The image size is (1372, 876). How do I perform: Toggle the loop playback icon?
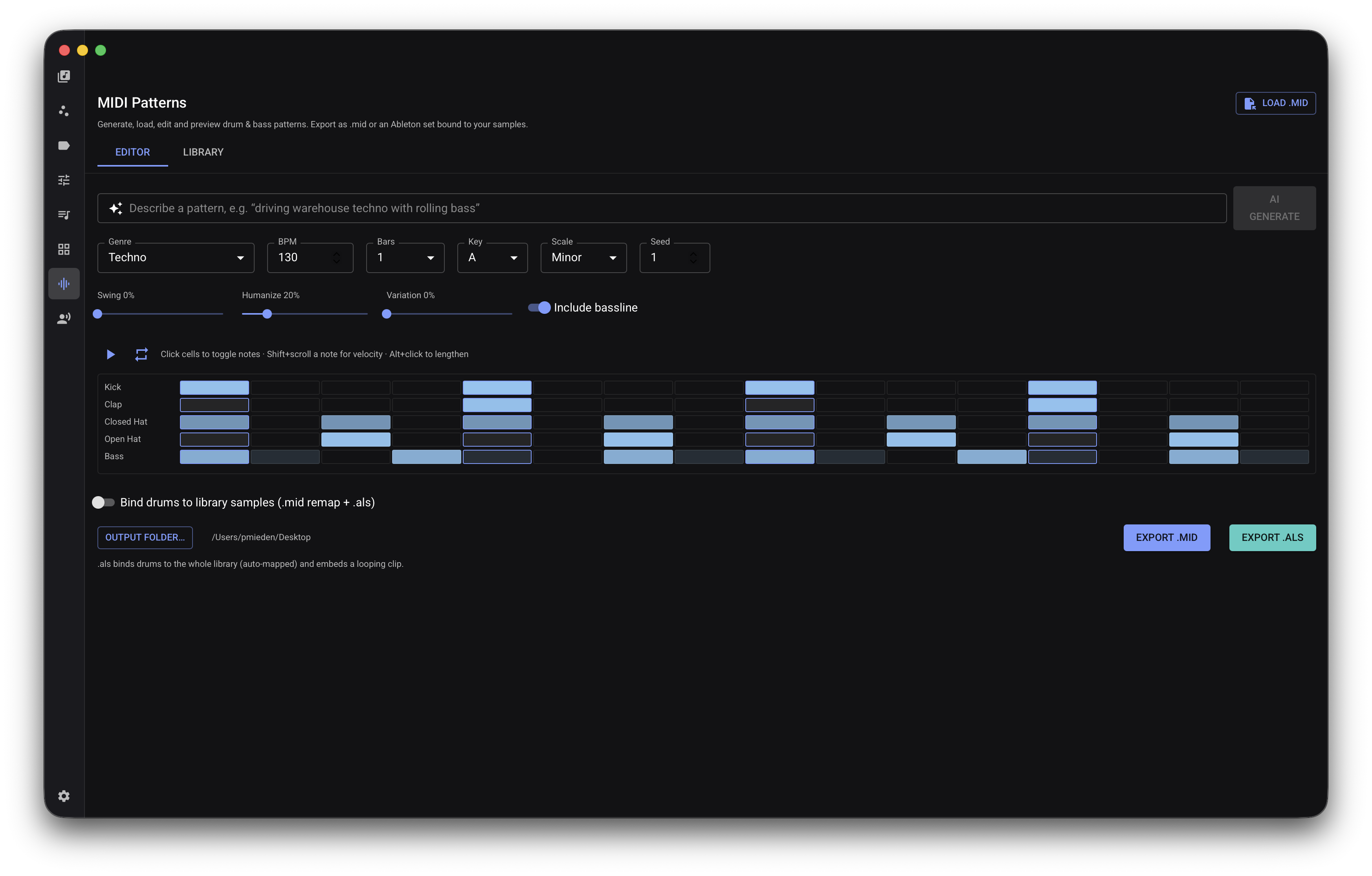pos(141,354)
